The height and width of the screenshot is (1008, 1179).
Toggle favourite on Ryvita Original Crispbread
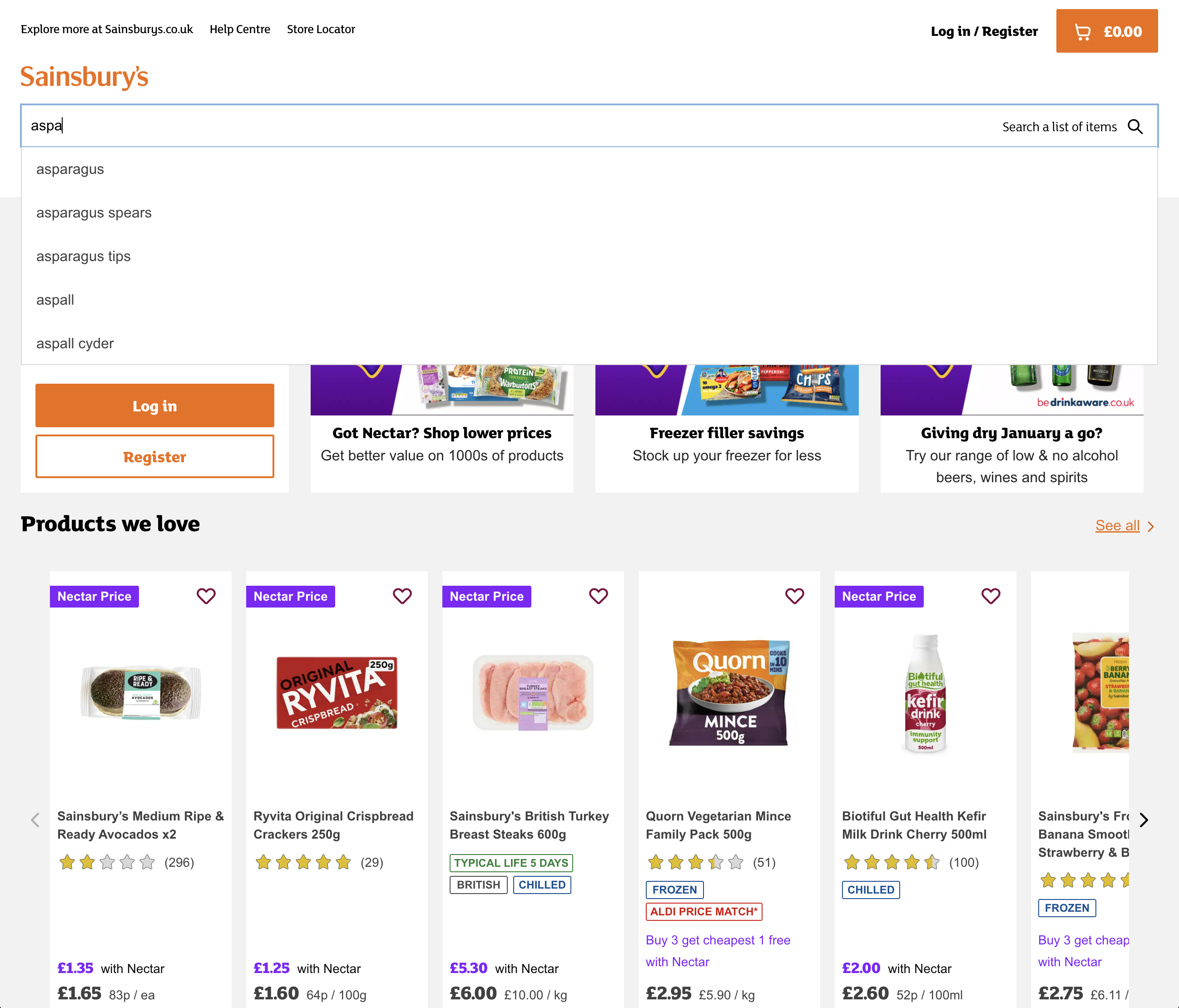(x=402, y=596)
